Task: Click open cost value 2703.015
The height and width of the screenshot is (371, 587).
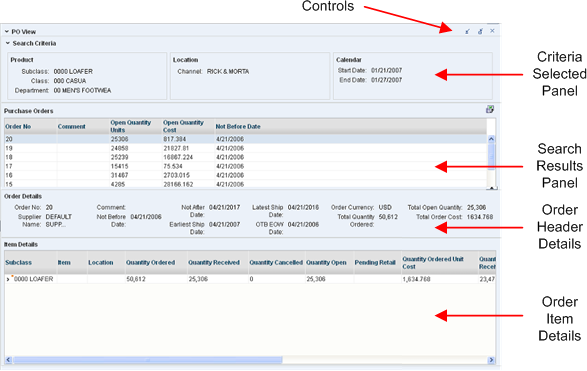Action: pos(177,175)
